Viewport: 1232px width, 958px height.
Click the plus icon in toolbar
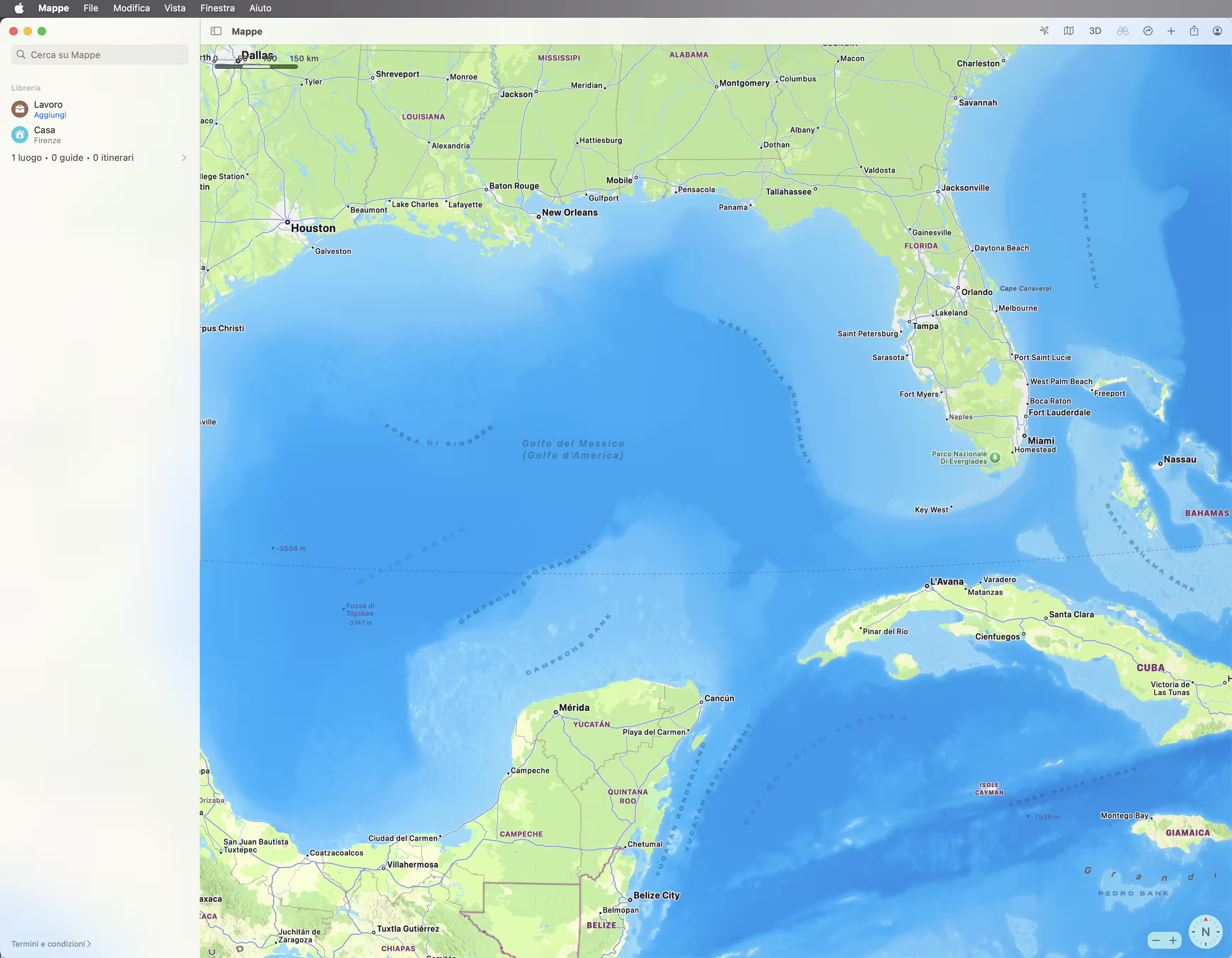[1171, 31]
